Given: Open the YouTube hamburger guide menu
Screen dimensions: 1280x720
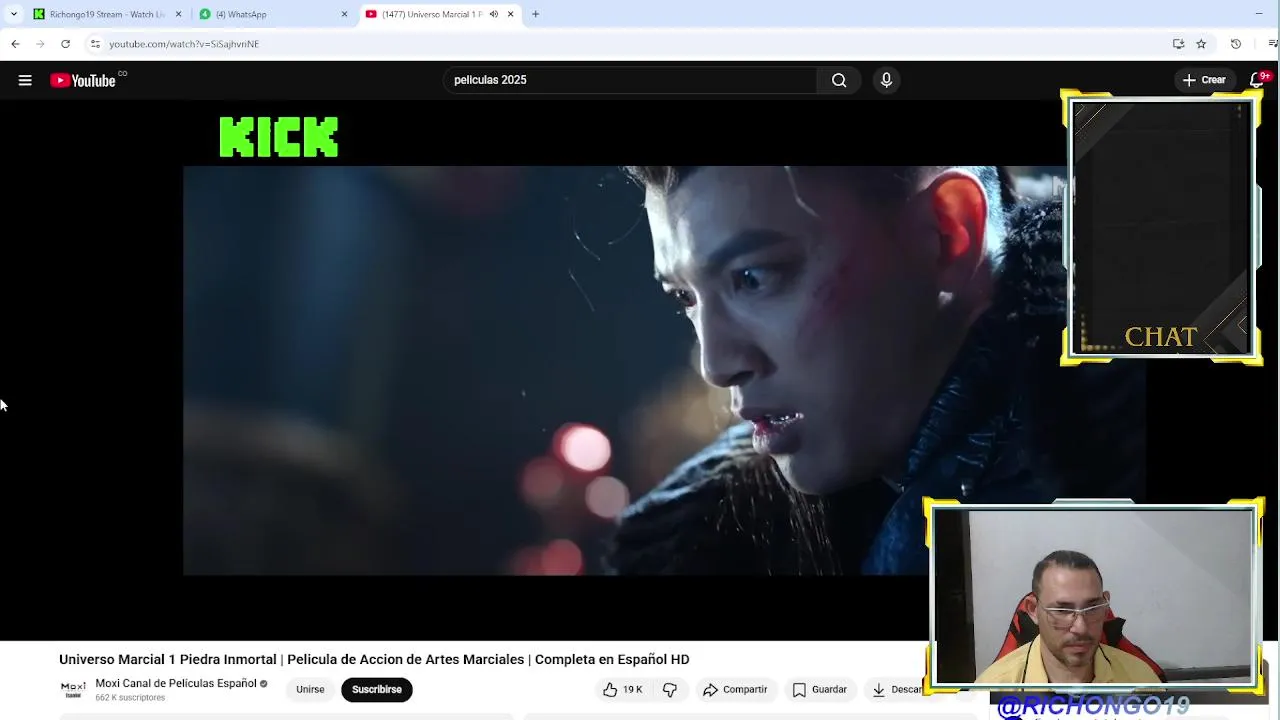Looking at the screenshot, I should [x=25, y=80].
